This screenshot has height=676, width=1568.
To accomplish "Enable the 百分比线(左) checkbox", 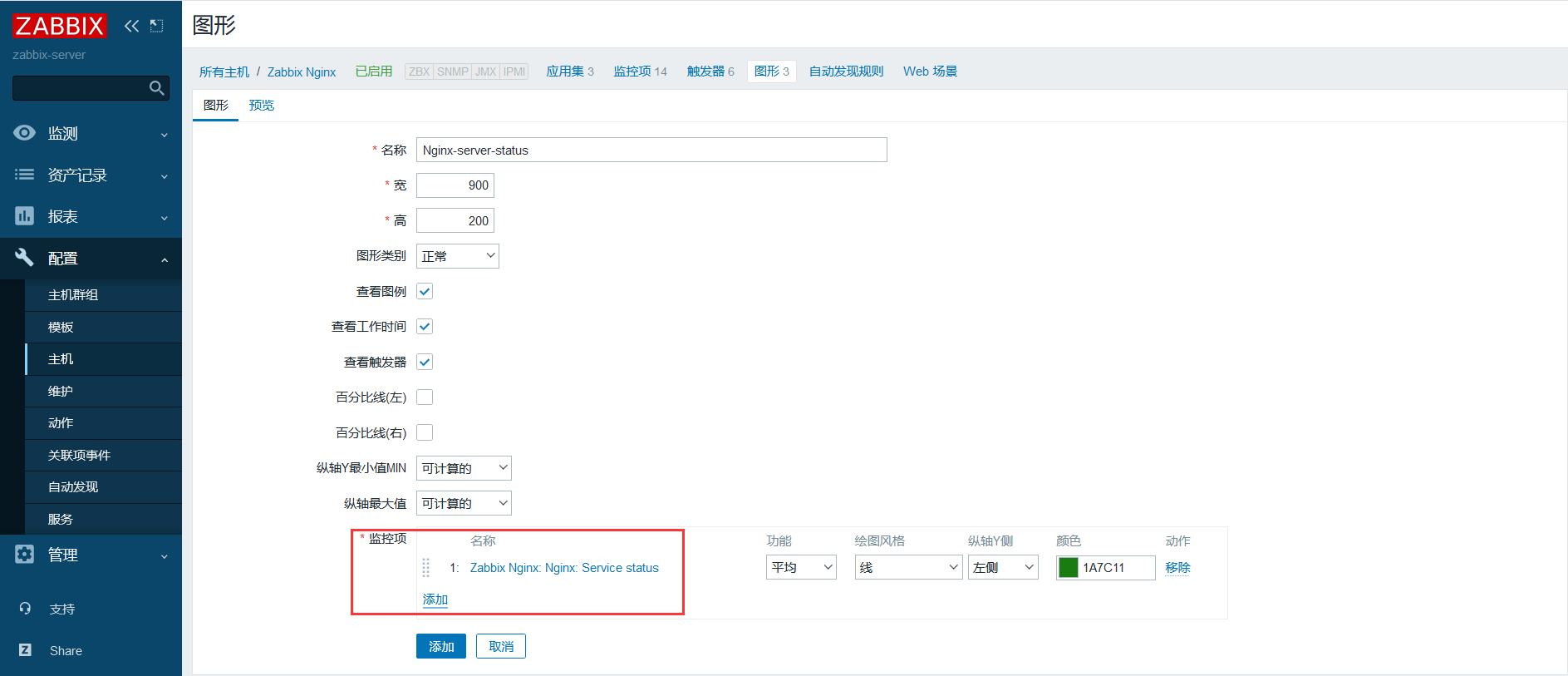I will click(x=425, y=397).
